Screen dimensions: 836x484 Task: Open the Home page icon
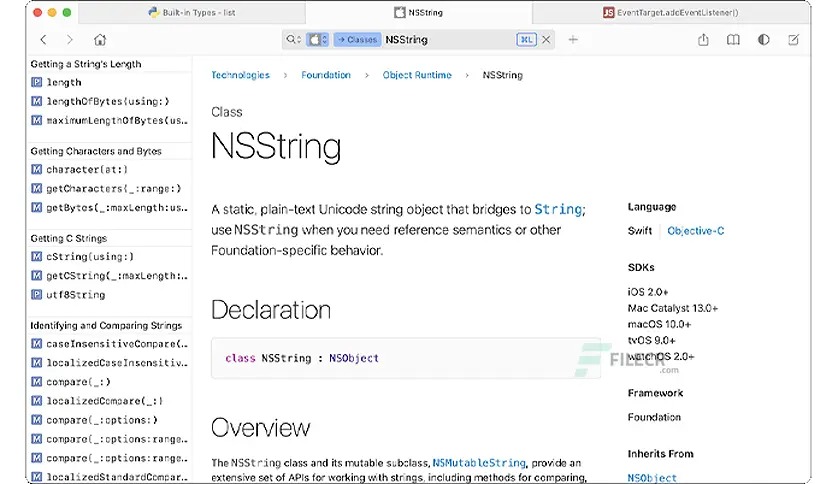[100, 40]
